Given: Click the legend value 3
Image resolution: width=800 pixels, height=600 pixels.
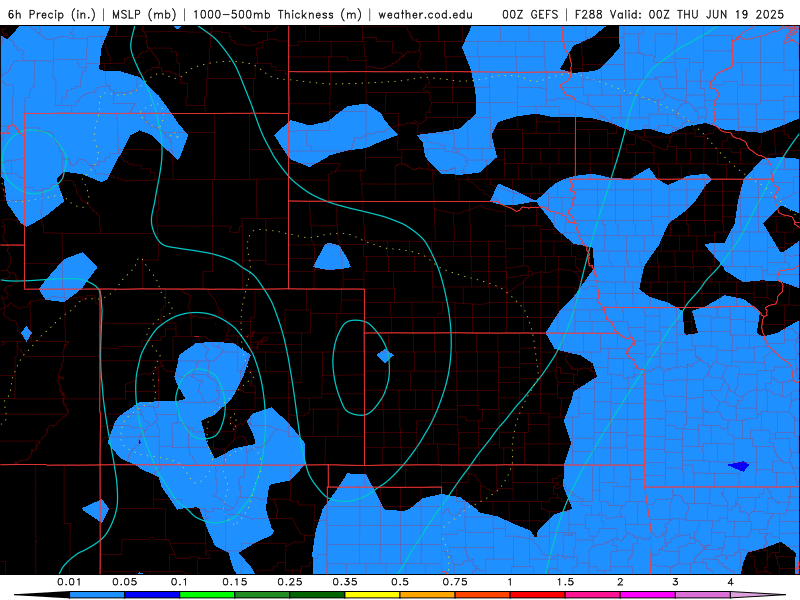Looking at the screenshot, I should 676,582.
